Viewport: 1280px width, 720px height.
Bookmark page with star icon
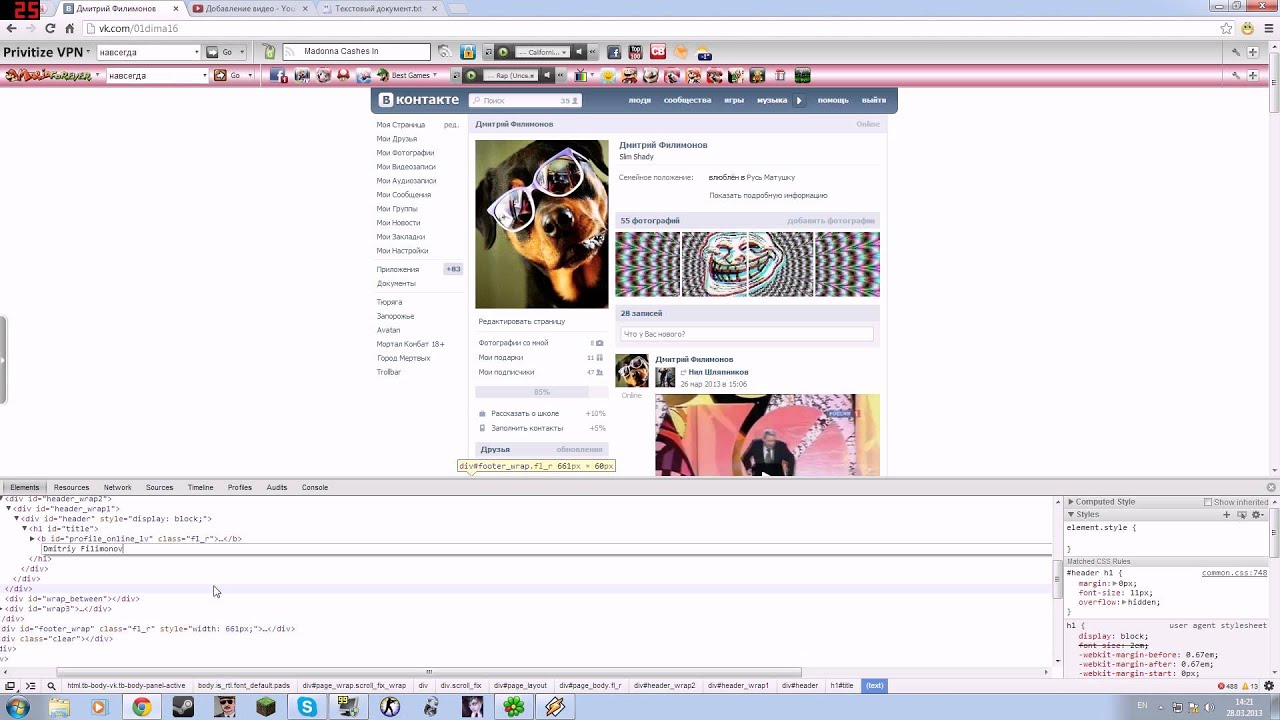1227,28
